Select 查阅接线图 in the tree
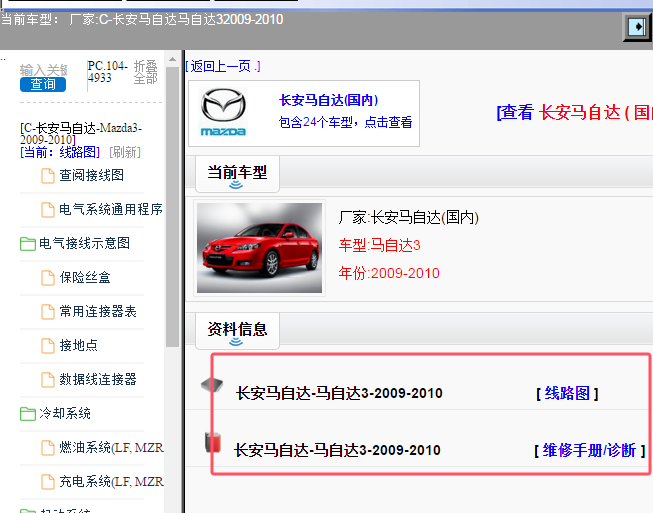The height and width of the screenshot is (513, 653). coord(92,175)
